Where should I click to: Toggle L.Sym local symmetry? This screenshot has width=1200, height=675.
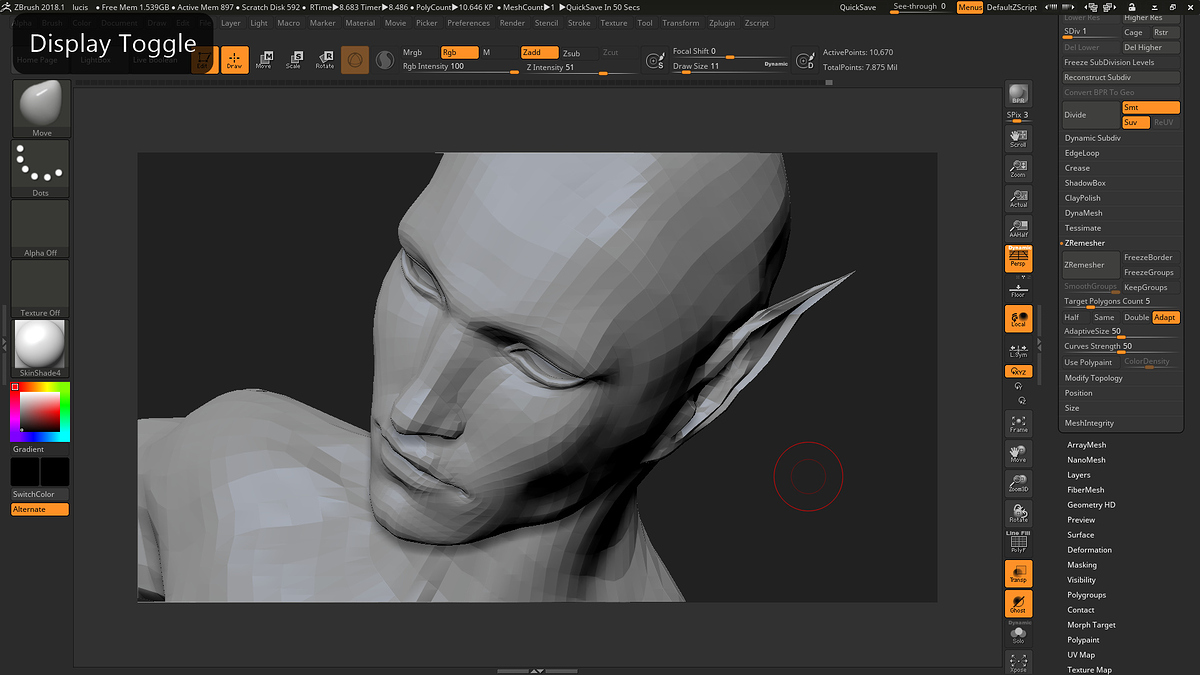coord(1018,349)
